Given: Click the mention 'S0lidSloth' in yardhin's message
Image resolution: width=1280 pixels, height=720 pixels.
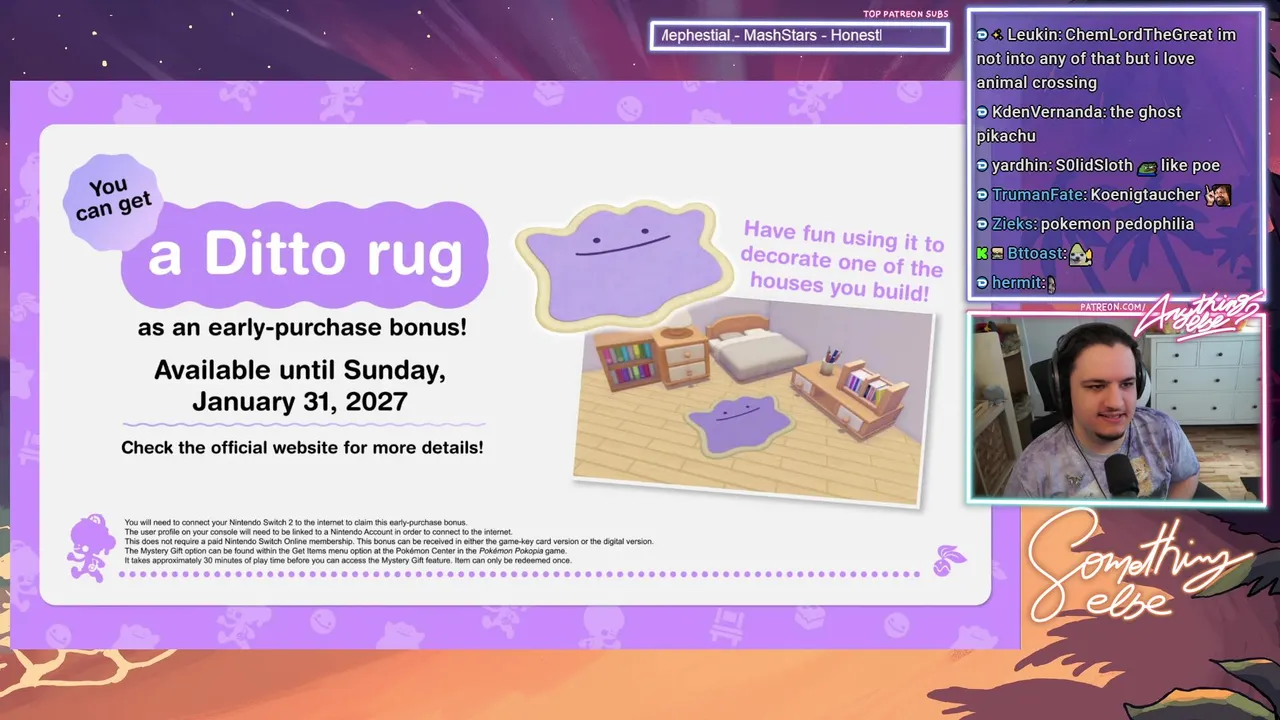Looking at the screenshot, I should click(1094, 166).
